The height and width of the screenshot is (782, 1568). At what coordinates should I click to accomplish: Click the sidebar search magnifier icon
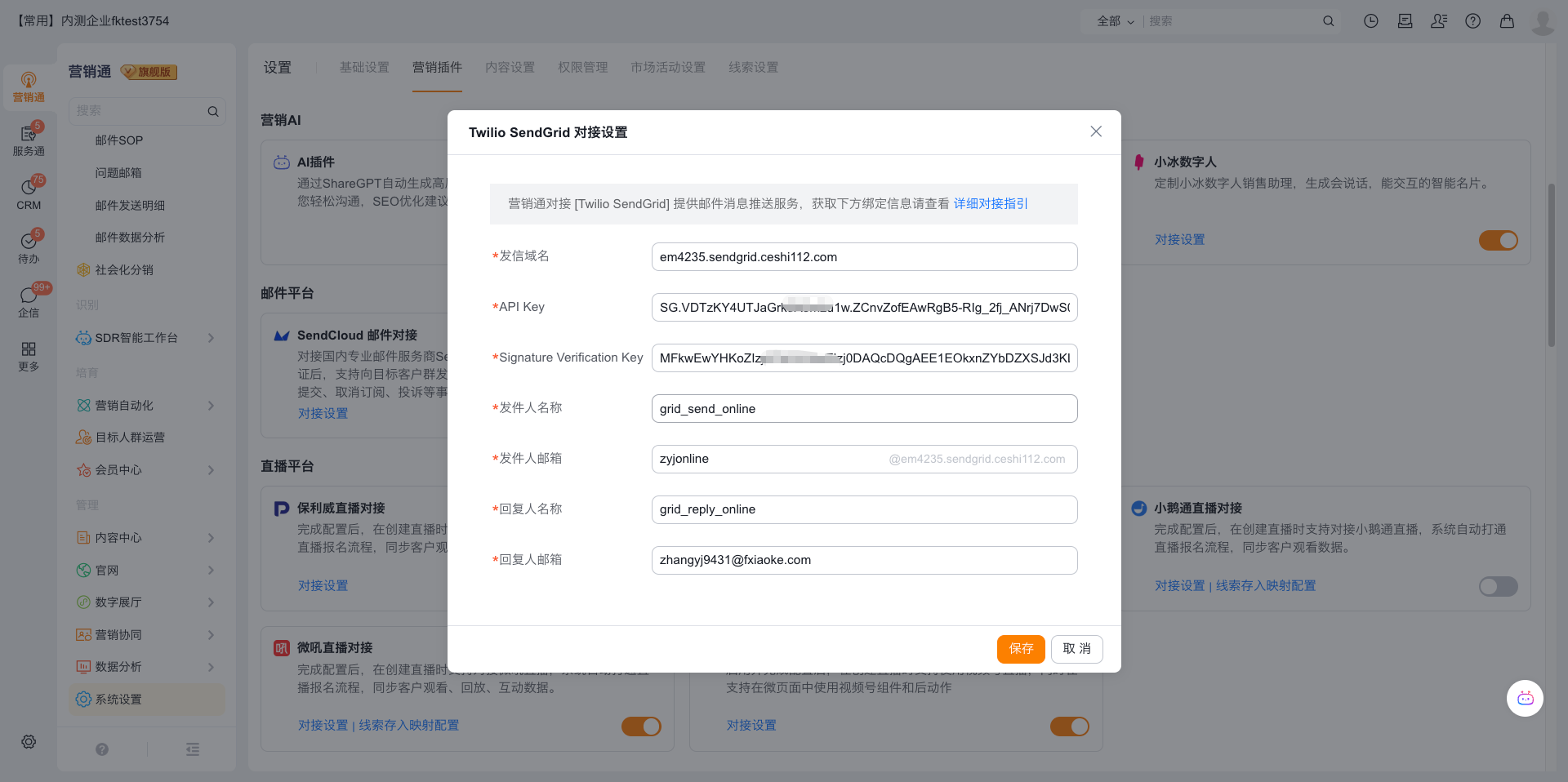[x=213, y=111]
